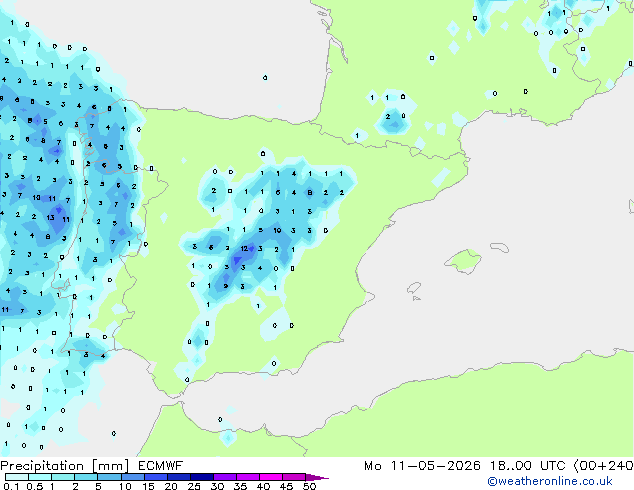Click the date 'Mo 11-05-2026'
This screenshot has height=490, width=634.
422,466
